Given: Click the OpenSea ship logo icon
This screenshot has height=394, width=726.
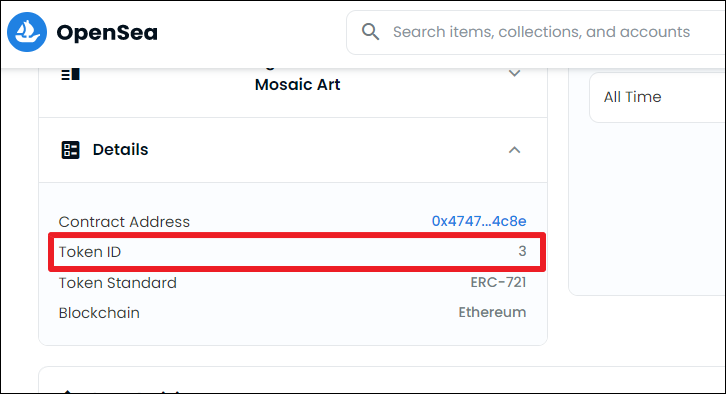Looking at the screenshot, I should click(x=27, y=32).
